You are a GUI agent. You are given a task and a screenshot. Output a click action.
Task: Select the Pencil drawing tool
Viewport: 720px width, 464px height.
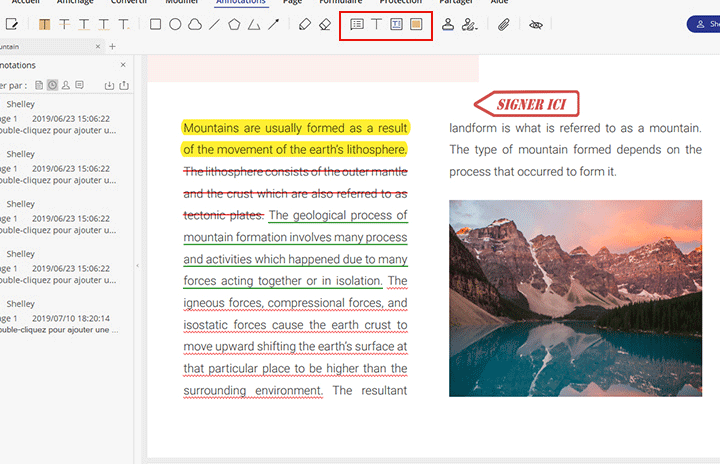(x=305, y=24)
